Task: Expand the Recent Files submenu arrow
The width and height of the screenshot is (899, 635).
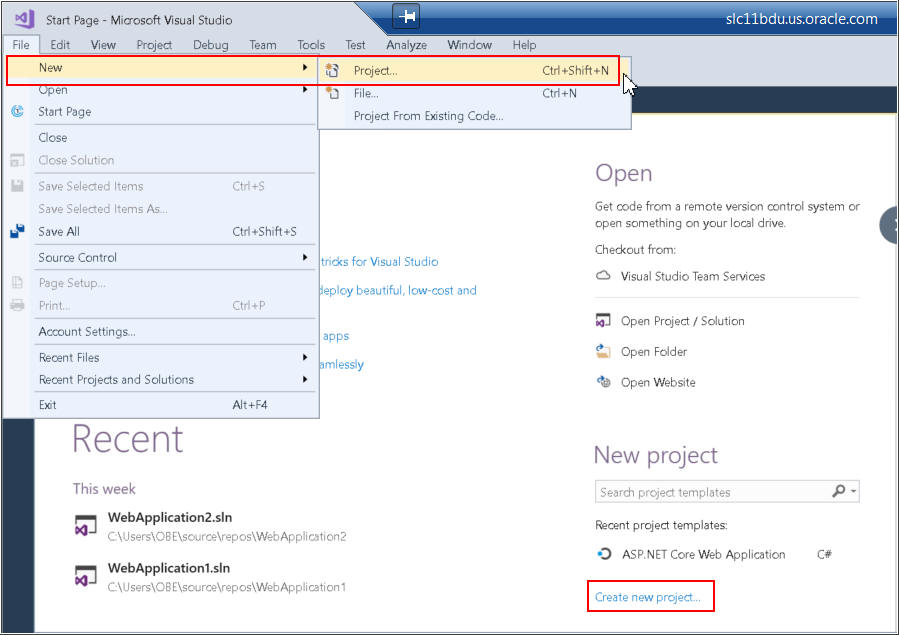Action: (x=305, y=357)
